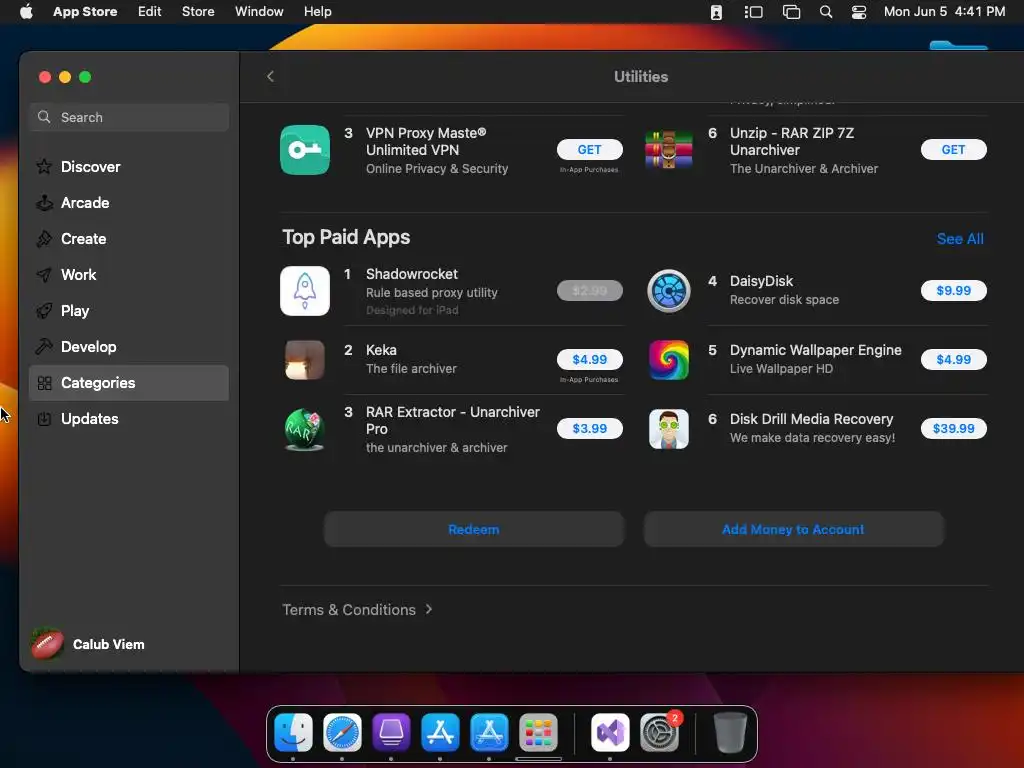Open Spotlight search in menu bar
Image resolution: width=1024 pixels, height=768 pixels.
click(x=826, y=12)
